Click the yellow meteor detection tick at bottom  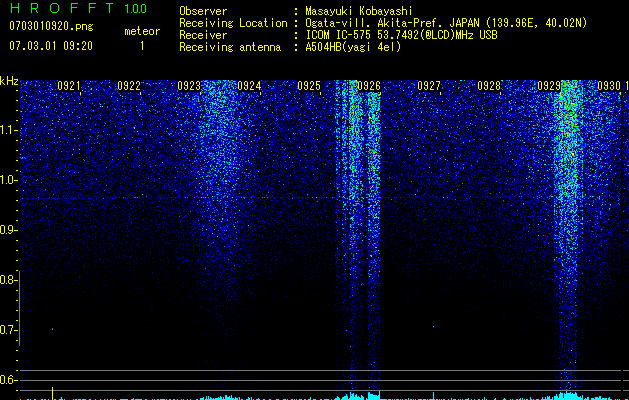click(x=53, y=393)
